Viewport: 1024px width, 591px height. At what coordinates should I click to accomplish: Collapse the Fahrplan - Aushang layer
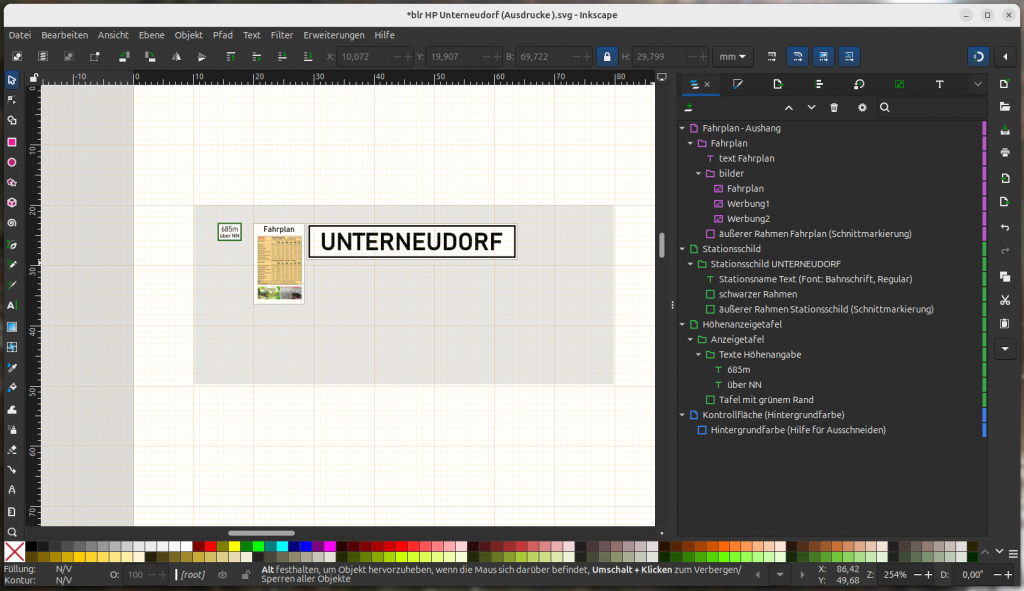(x=683, y=128)
